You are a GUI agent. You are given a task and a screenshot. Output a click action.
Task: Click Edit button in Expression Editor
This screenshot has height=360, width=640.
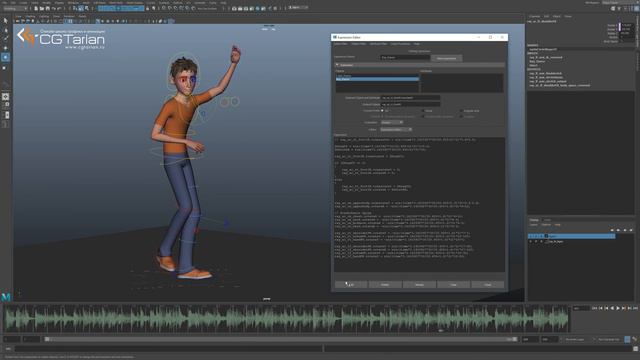351,284
